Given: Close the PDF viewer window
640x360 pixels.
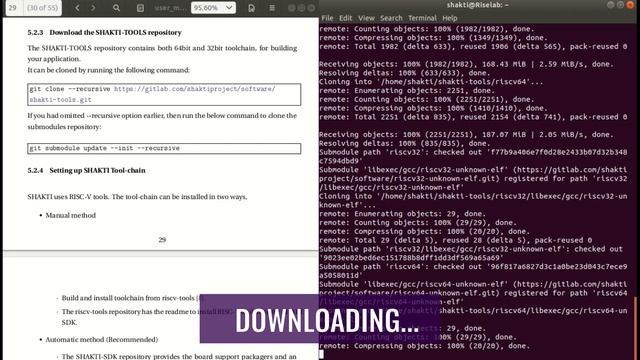Looking at the screenshot, I should pos(311,8).
